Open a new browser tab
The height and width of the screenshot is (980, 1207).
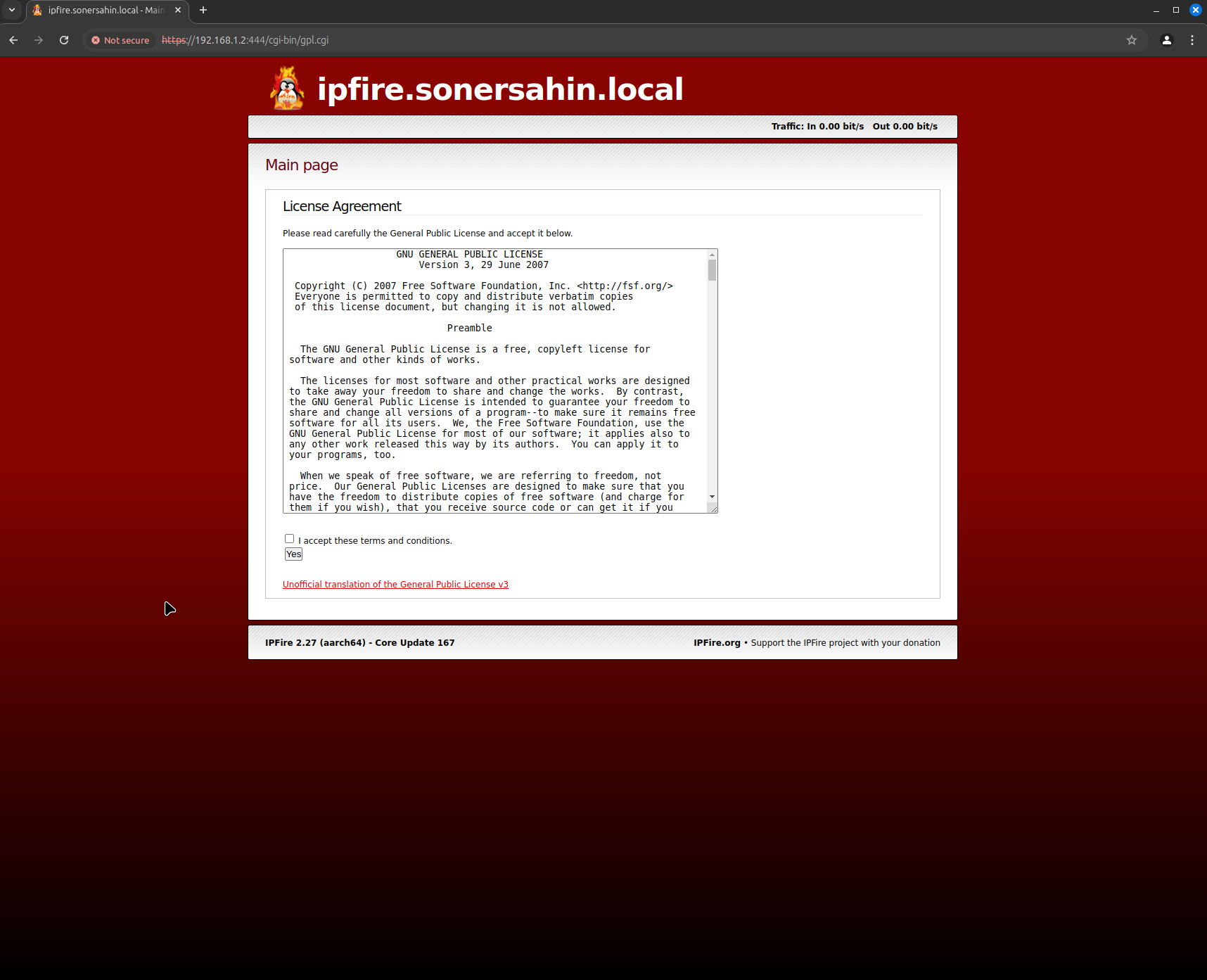tap(203, 10)
